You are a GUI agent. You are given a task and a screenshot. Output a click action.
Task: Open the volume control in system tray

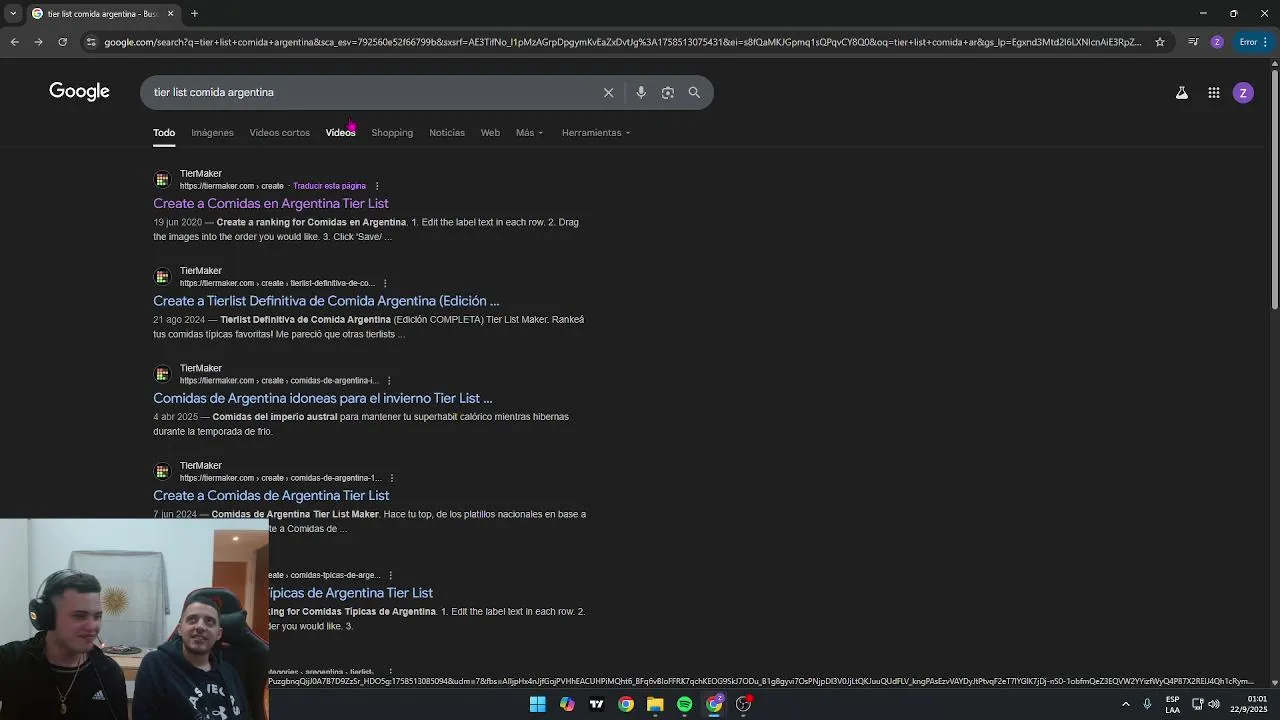[x=1214, y=704]
